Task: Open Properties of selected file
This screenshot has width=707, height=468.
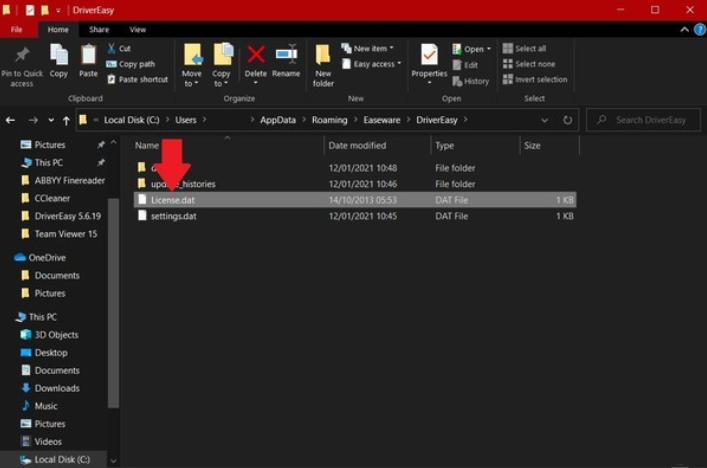Action: click(x=429, y=63)
